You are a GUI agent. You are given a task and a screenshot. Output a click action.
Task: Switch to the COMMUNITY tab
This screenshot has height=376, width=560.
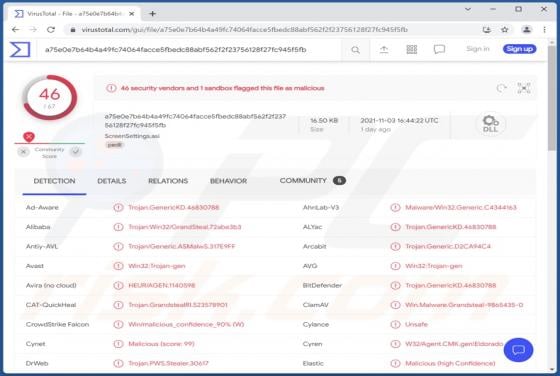click(312, 181)
